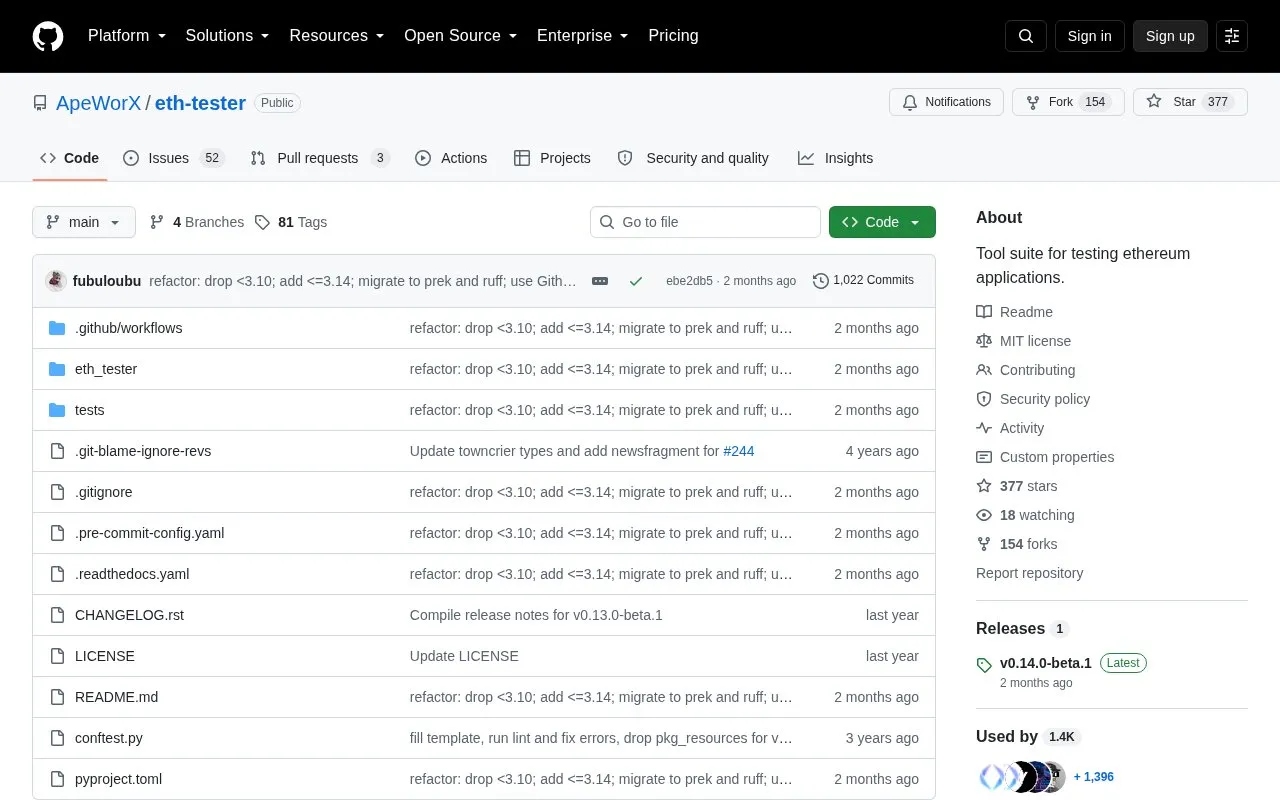Open the search magnifier in header
Image resolution: width=1280 pixels, height=800 pixels.
[x=1026, y=36]
